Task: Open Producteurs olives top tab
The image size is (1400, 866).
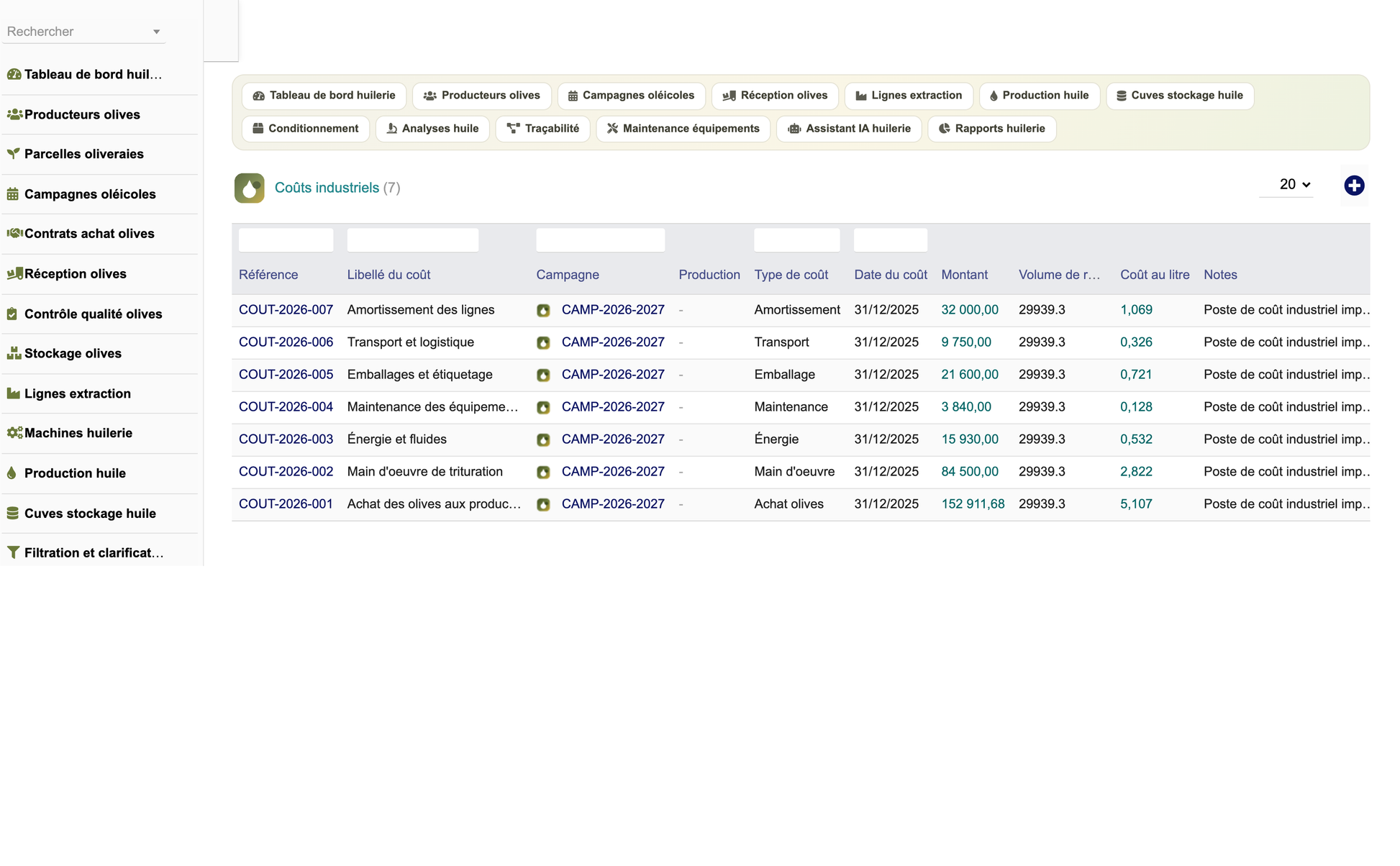Action: 481,96
